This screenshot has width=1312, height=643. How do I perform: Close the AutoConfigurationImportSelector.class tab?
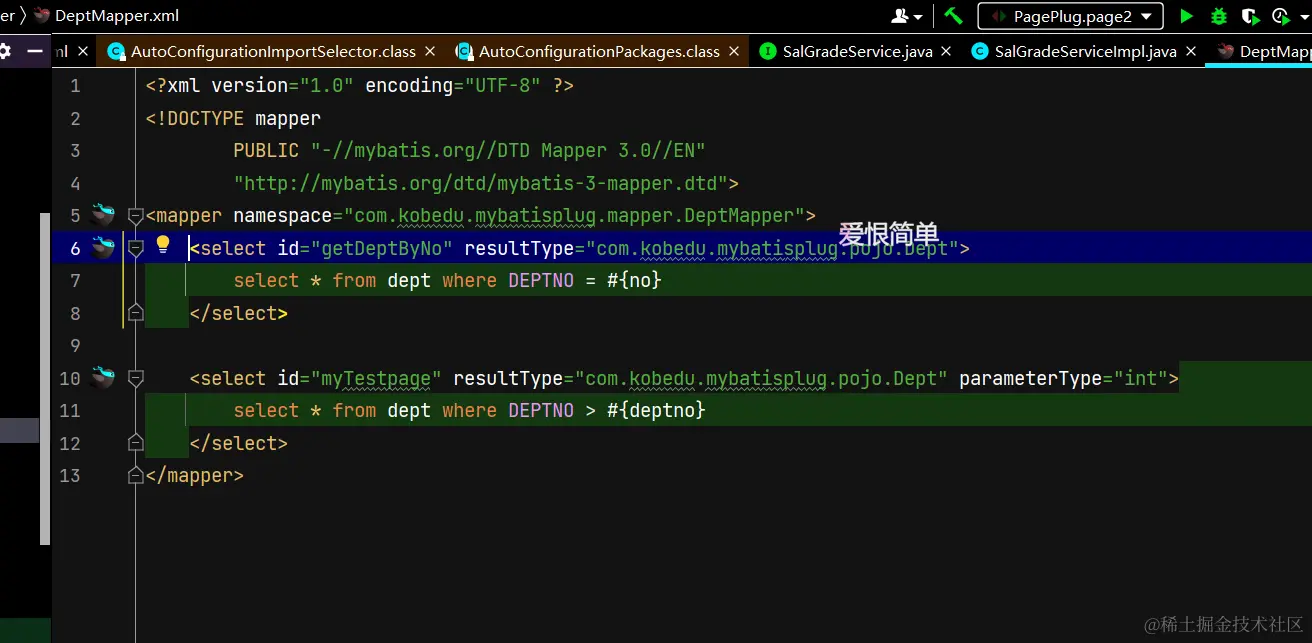tap(430, 50)
